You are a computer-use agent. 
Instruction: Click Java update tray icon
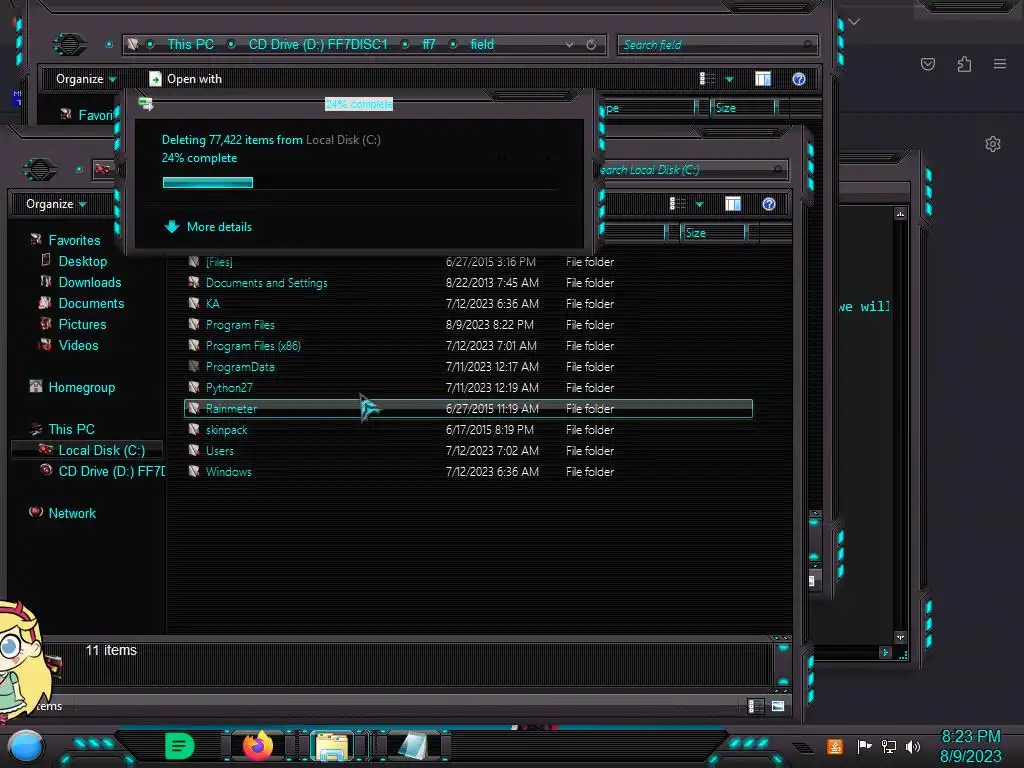click(835, 746)
